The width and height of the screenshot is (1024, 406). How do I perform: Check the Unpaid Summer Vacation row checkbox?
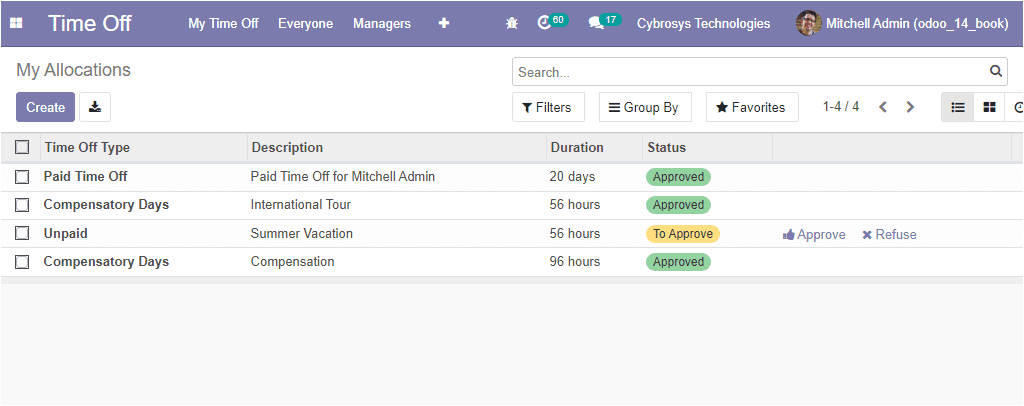tap(22, 234)
